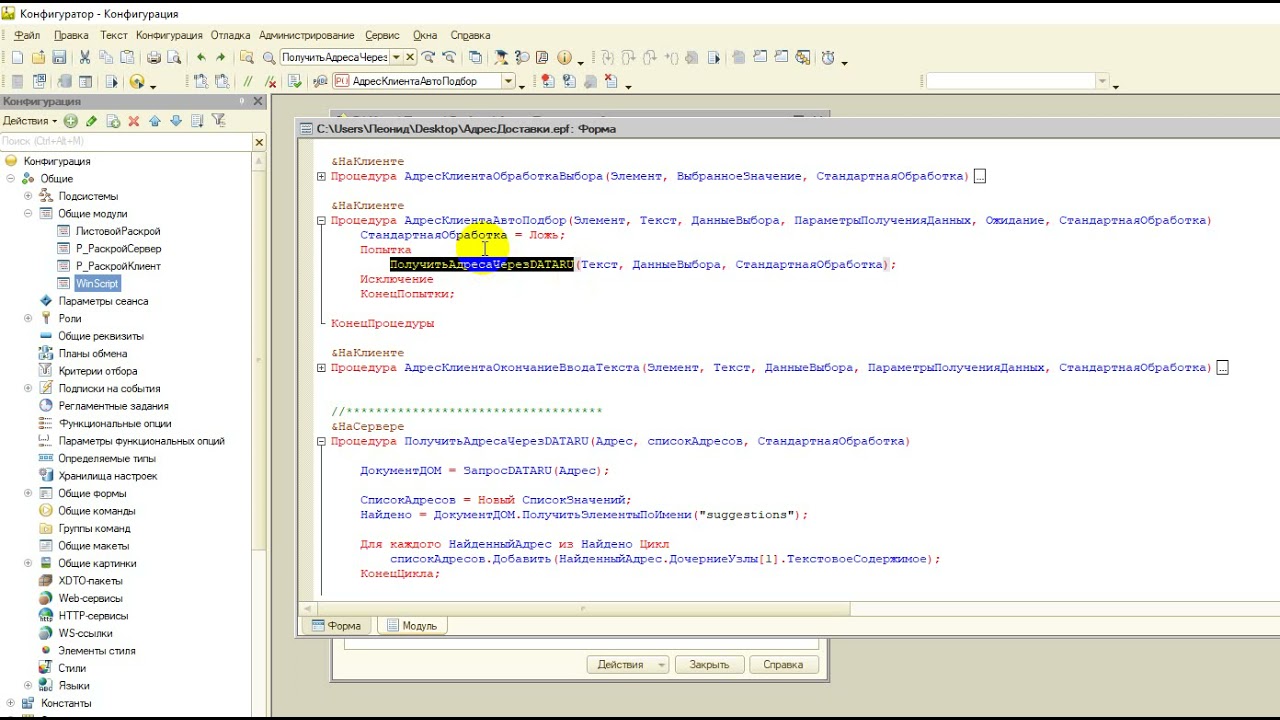The width and height of the screenshot is (1280, 720).
Task: Click the Cut scissors icon
Action: (x=84, y=58)
